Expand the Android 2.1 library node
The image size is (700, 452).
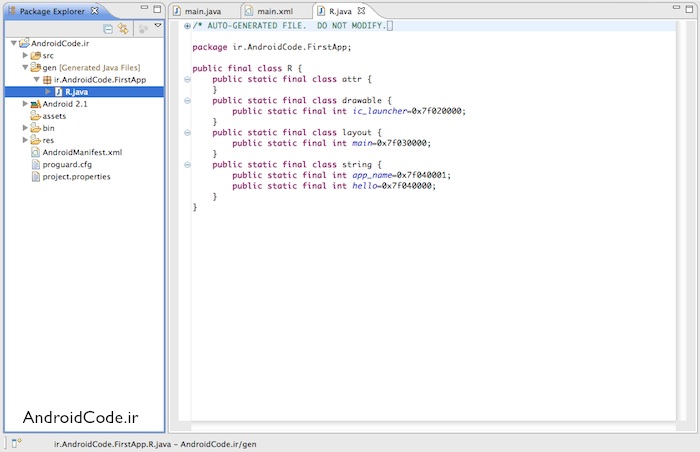tap(25, 103)
